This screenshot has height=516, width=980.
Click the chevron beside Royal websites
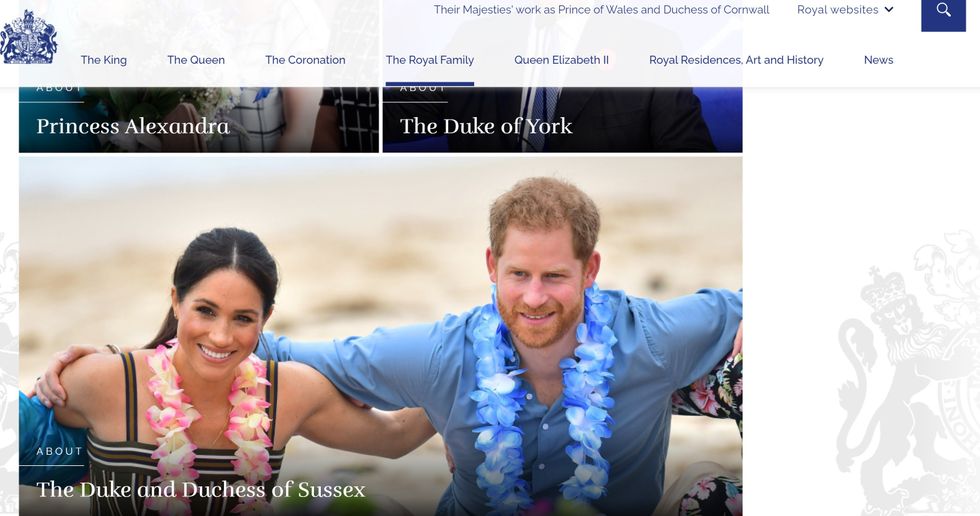tap(889, 10)
